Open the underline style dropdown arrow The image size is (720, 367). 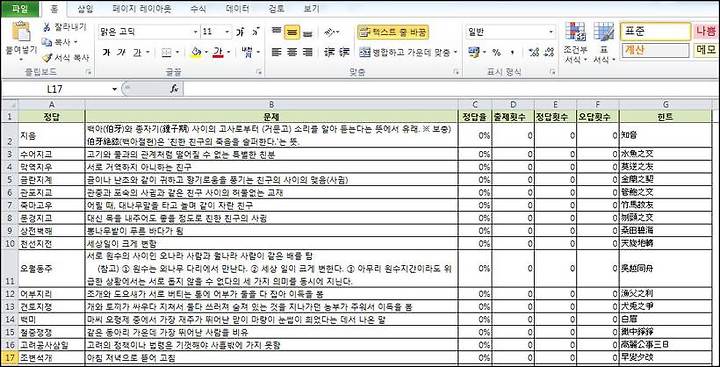pyautogui.click(x=148, y=52)
